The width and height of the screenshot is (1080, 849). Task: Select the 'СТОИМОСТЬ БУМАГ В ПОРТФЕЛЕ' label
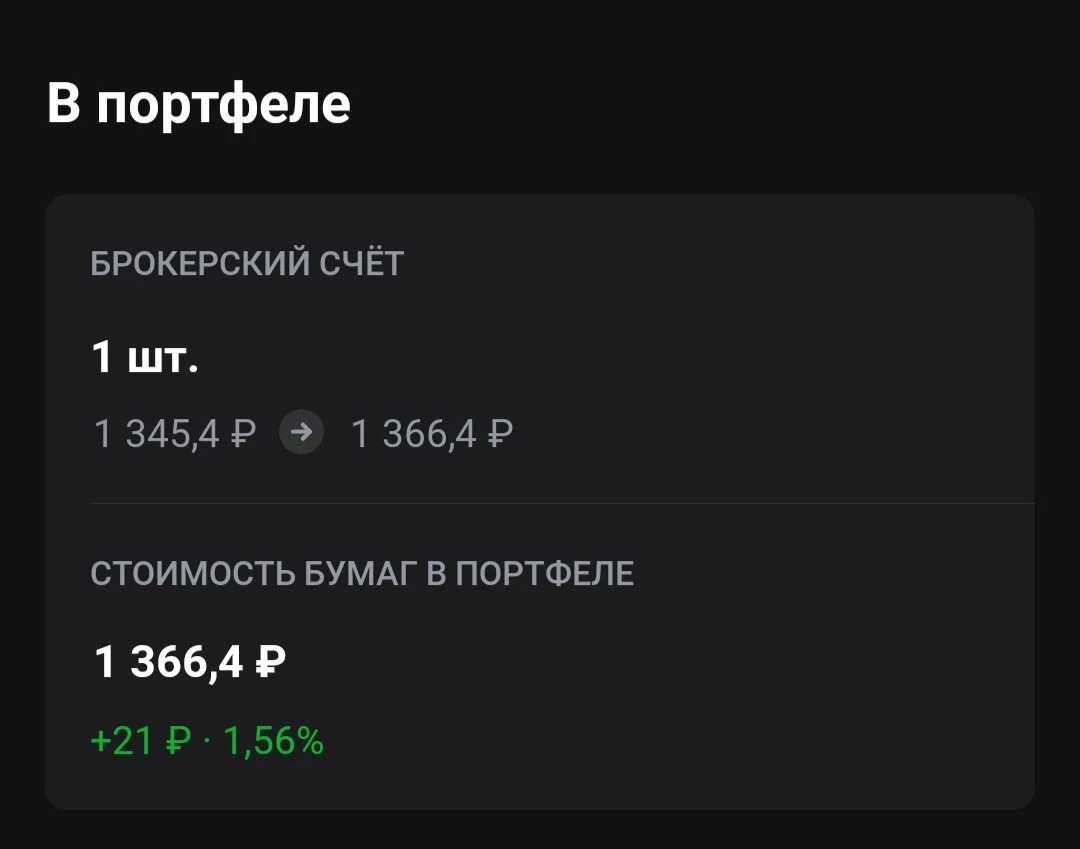point(362,574)
